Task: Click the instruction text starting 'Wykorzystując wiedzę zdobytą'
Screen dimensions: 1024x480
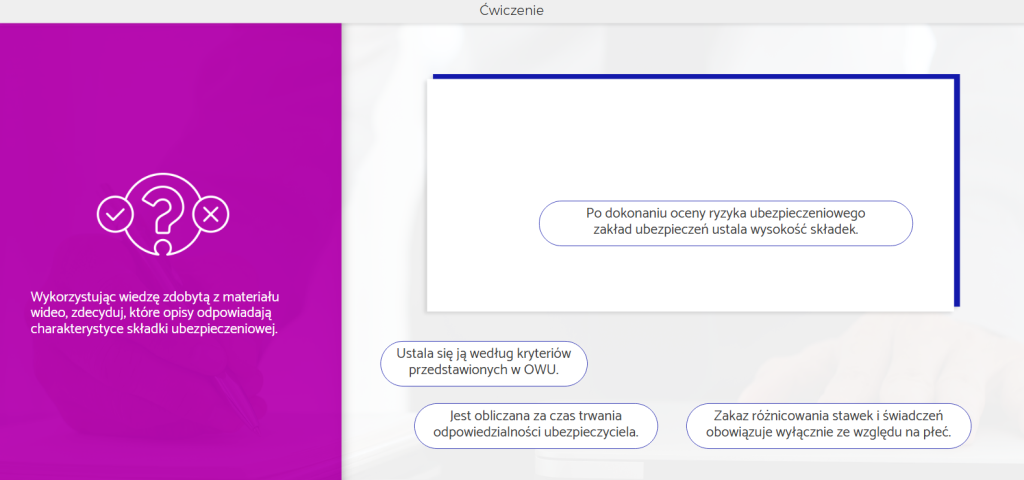Action: (x=154, y=312)
